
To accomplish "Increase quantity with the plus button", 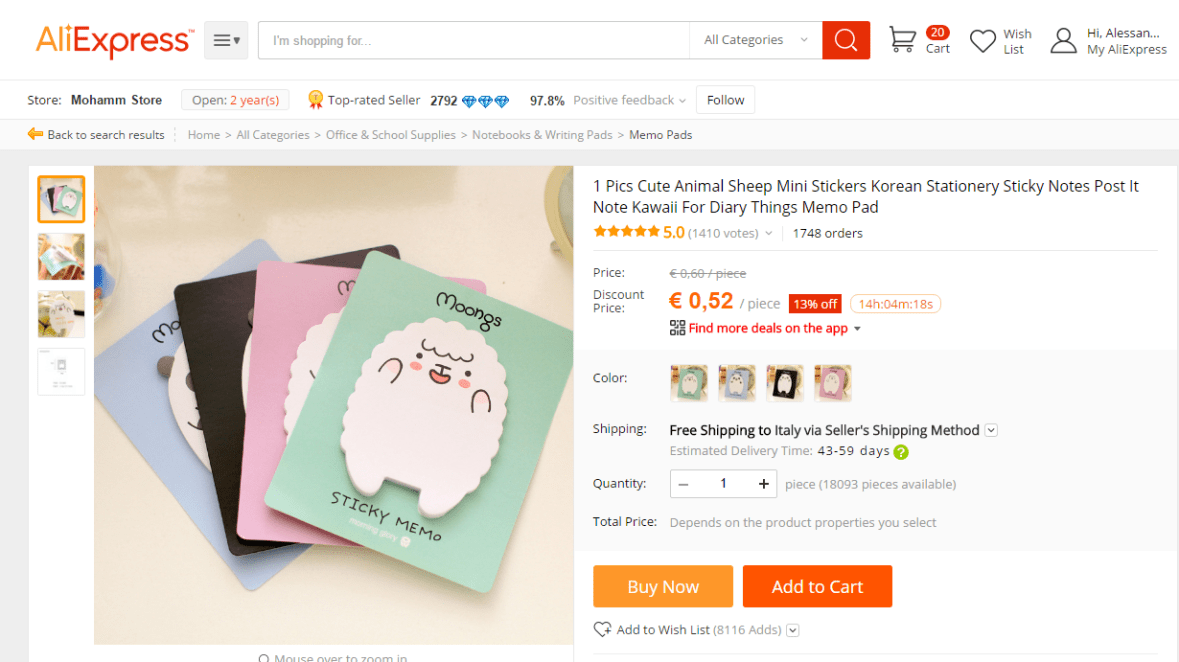I will pos(763,484).
